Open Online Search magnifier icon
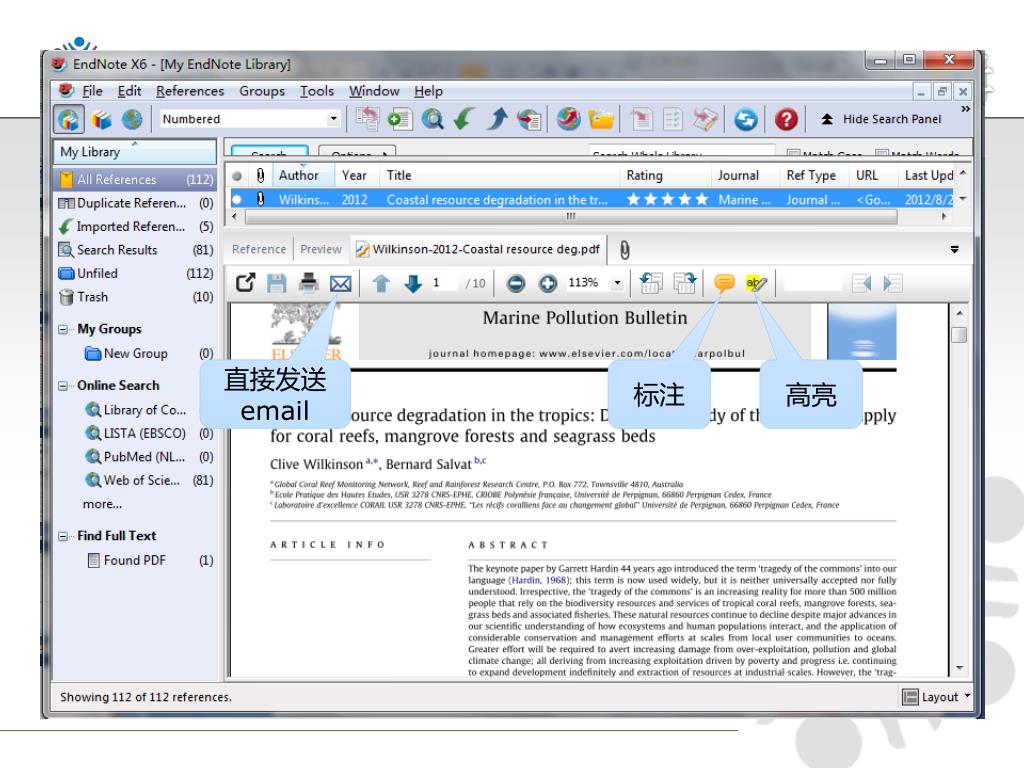Viewport: 1024px width, 768px height. 432,120
